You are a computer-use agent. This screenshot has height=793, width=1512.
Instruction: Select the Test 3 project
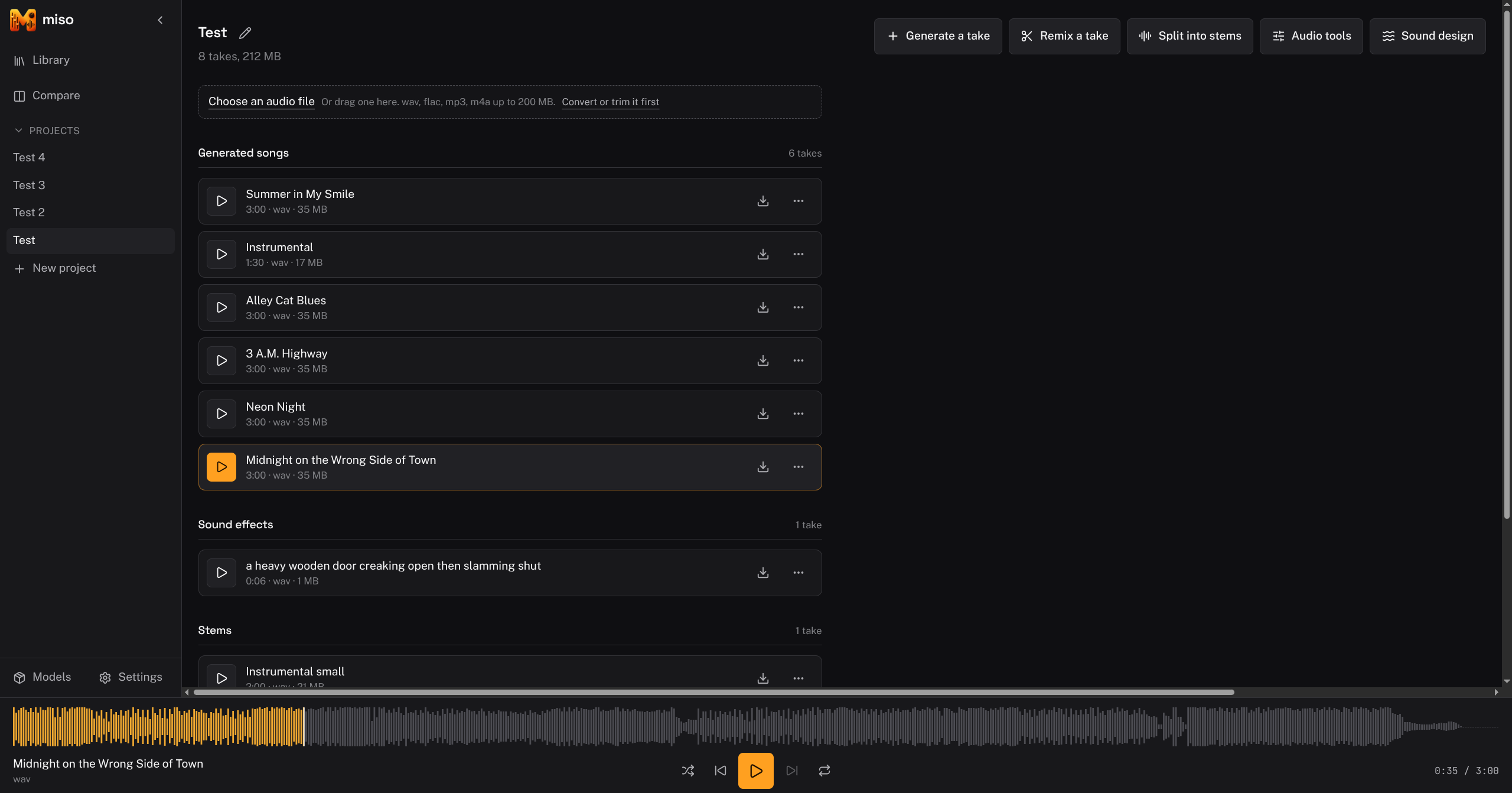[x=90, y=186]
